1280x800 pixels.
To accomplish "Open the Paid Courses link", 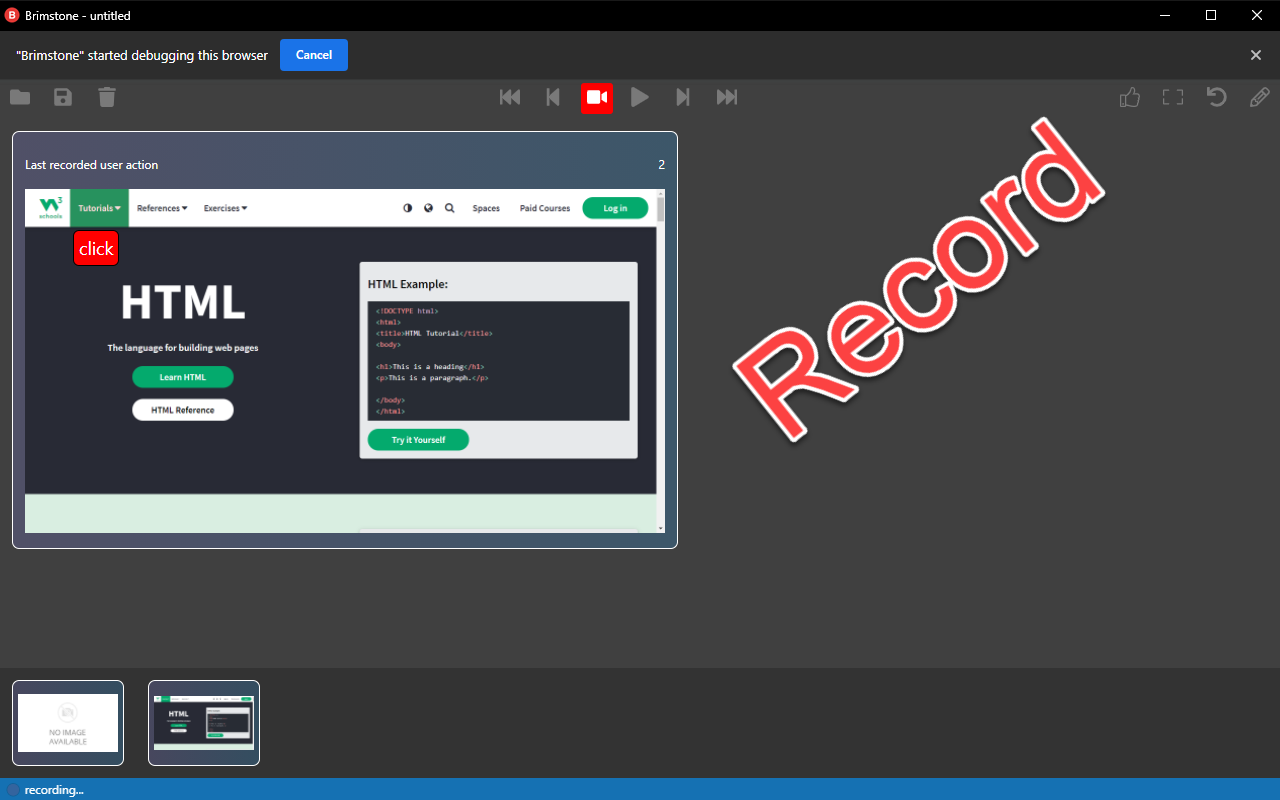I will [x=545, y=208].
